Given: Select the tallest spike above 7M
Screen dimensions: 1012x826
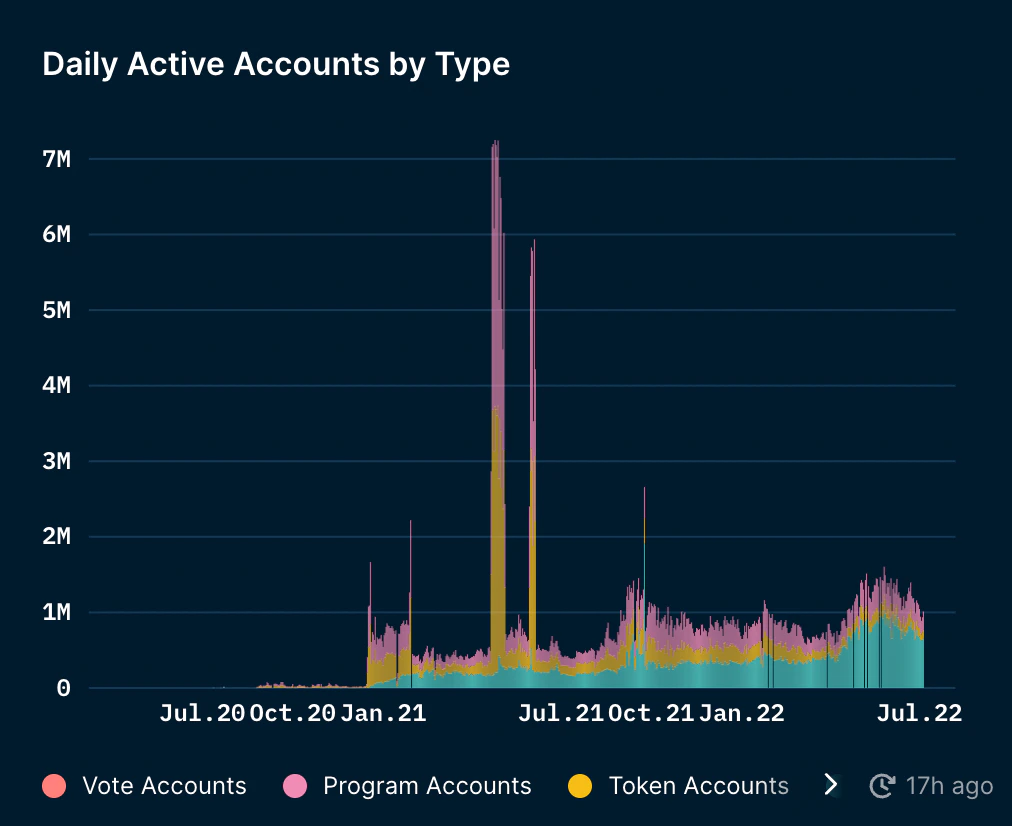Looking at the screenshot, I should (496, 387).
